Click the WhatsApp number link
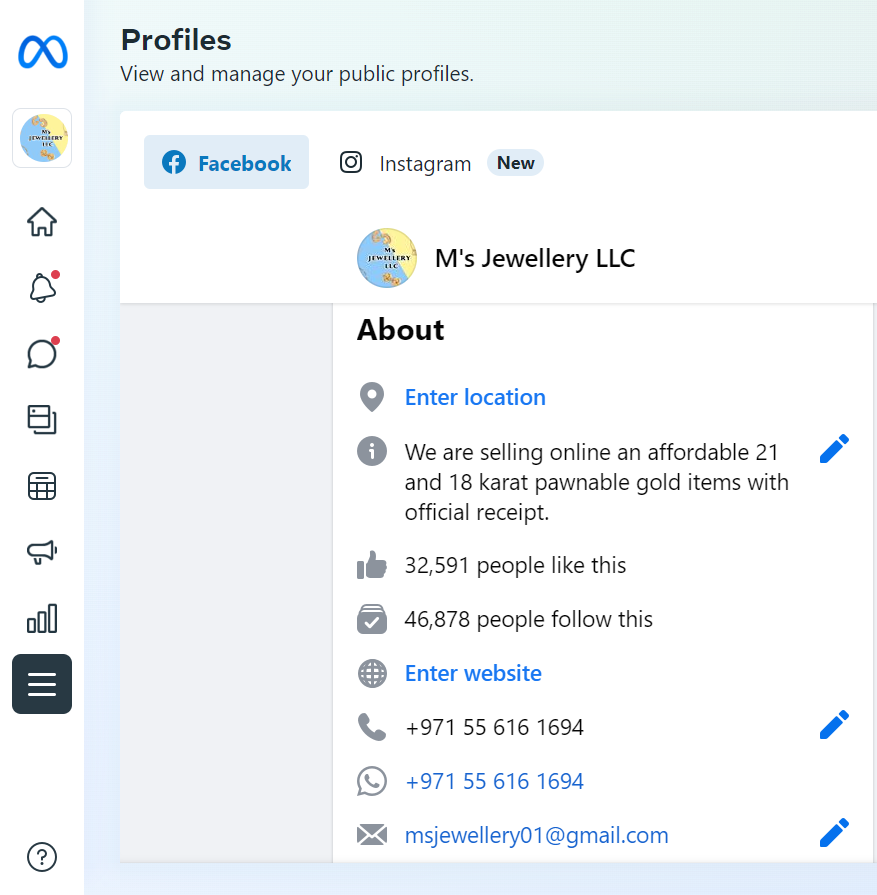This screenshot has width=877, height=895. [494, 781]
